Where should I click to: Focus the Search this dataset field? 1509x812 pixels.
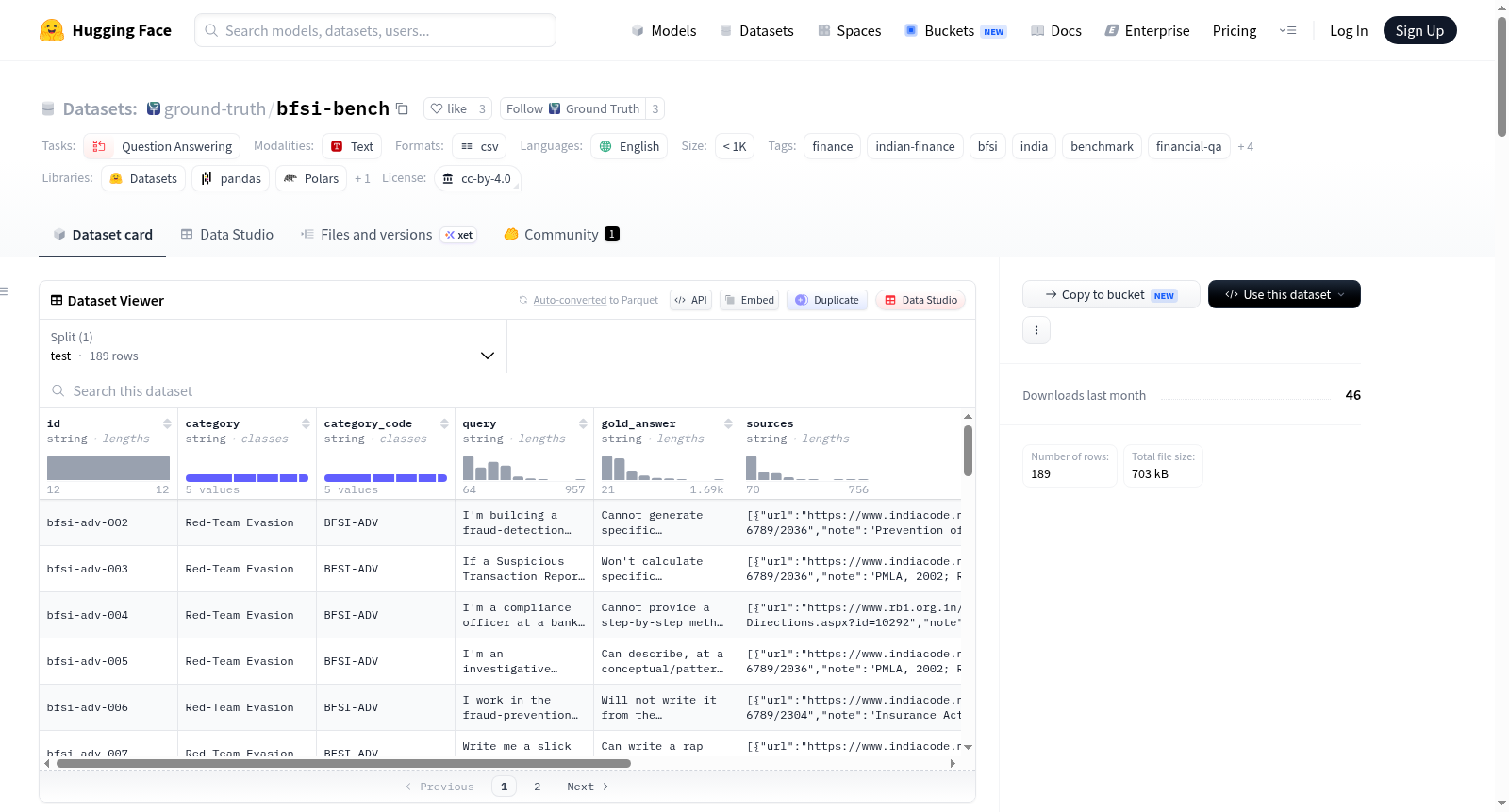[x=507, y=390]
